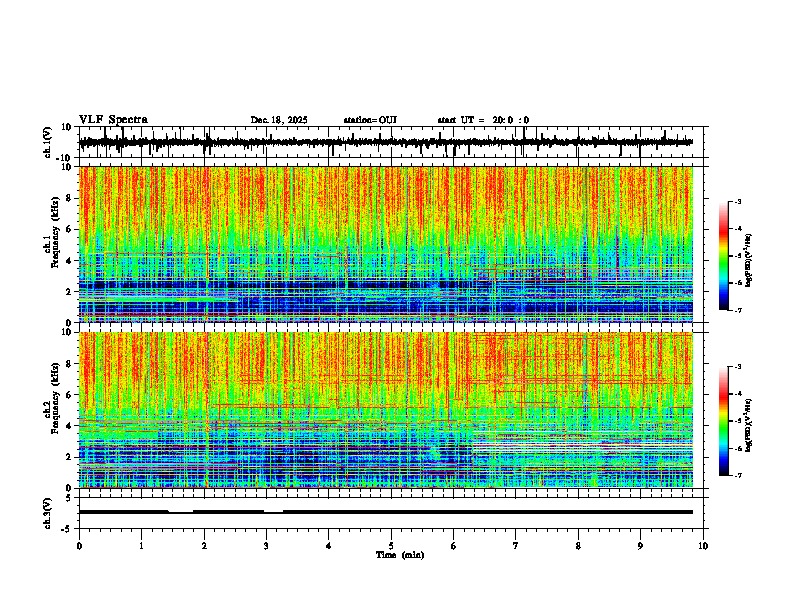Click the "station=OUI" header label
Image resolution: width=792 pixels, height=612 pixels.
coord(370,120)
